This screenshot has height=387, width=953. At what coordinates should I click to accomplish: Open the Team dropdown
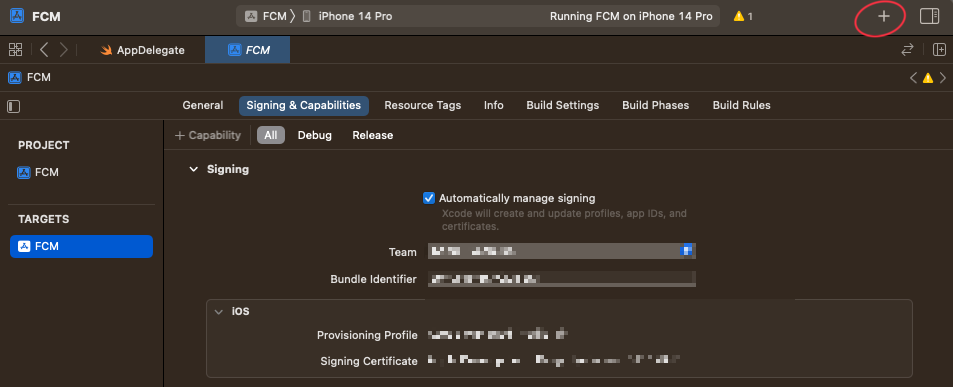[x=562, y=251]
